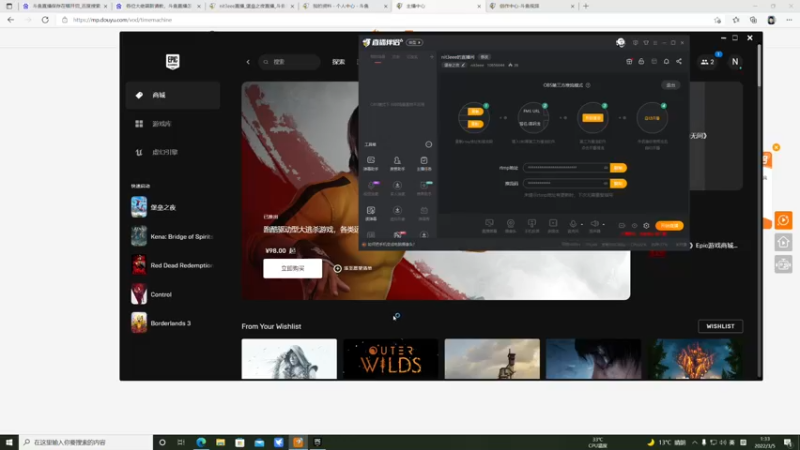Launch Kena: Bridge of Spirits from quick launch

[x=171, y=236]
